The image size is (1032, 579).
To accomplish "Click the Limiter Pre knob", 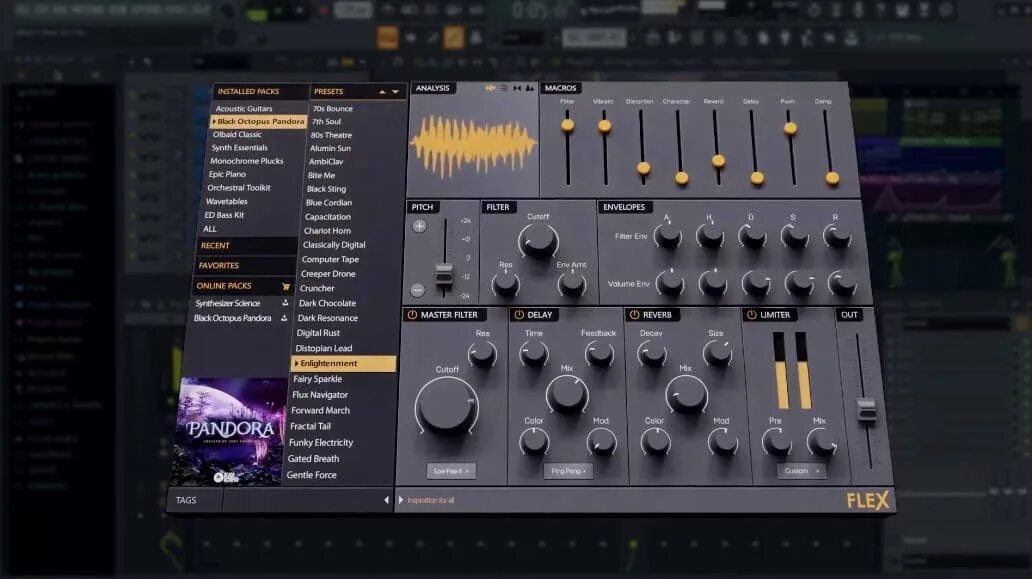I will 777,442.
